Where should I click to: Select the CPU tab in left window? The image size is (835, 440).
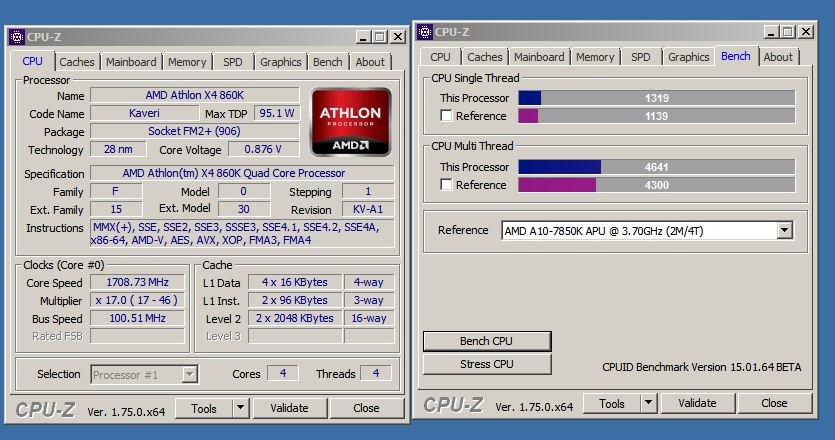click(x=32, y=61)
